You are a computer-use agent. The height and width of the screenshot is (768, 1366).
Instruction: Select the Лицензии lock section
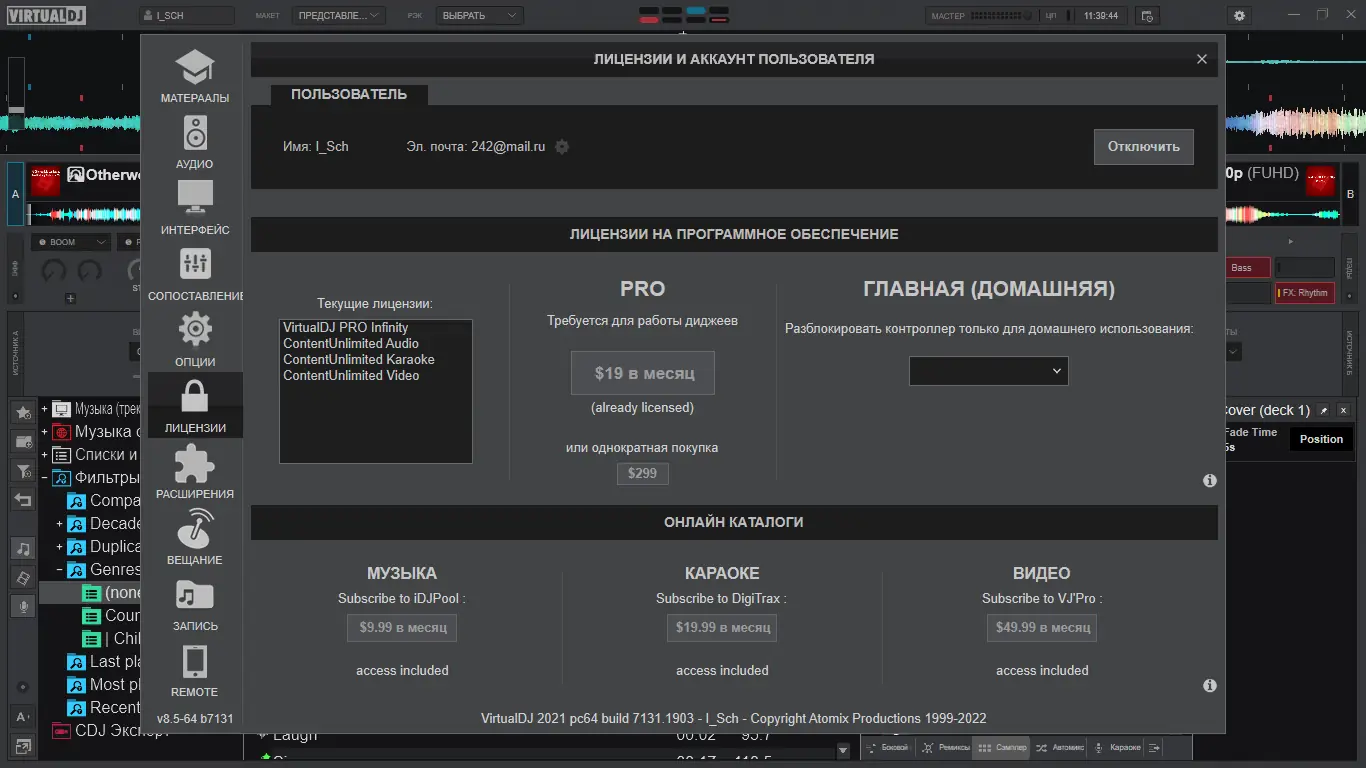(x=195, y=405)
